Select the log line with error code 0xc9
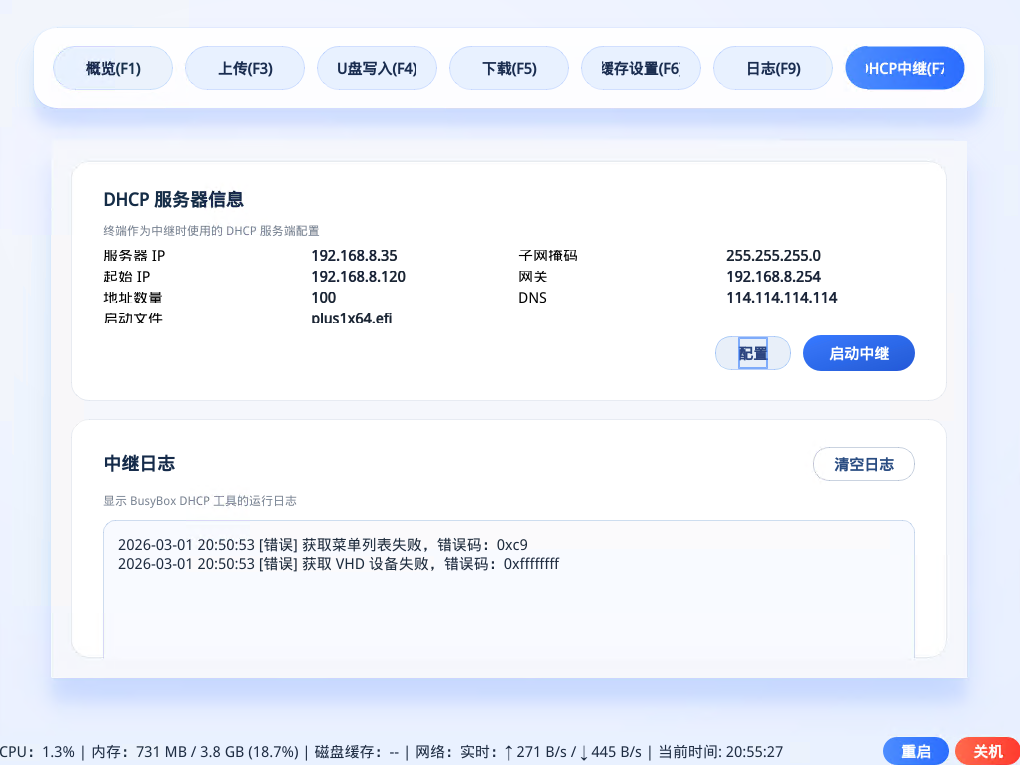Image resolution: width=1020 pixels, height=765 pixels. coord(322,545)
